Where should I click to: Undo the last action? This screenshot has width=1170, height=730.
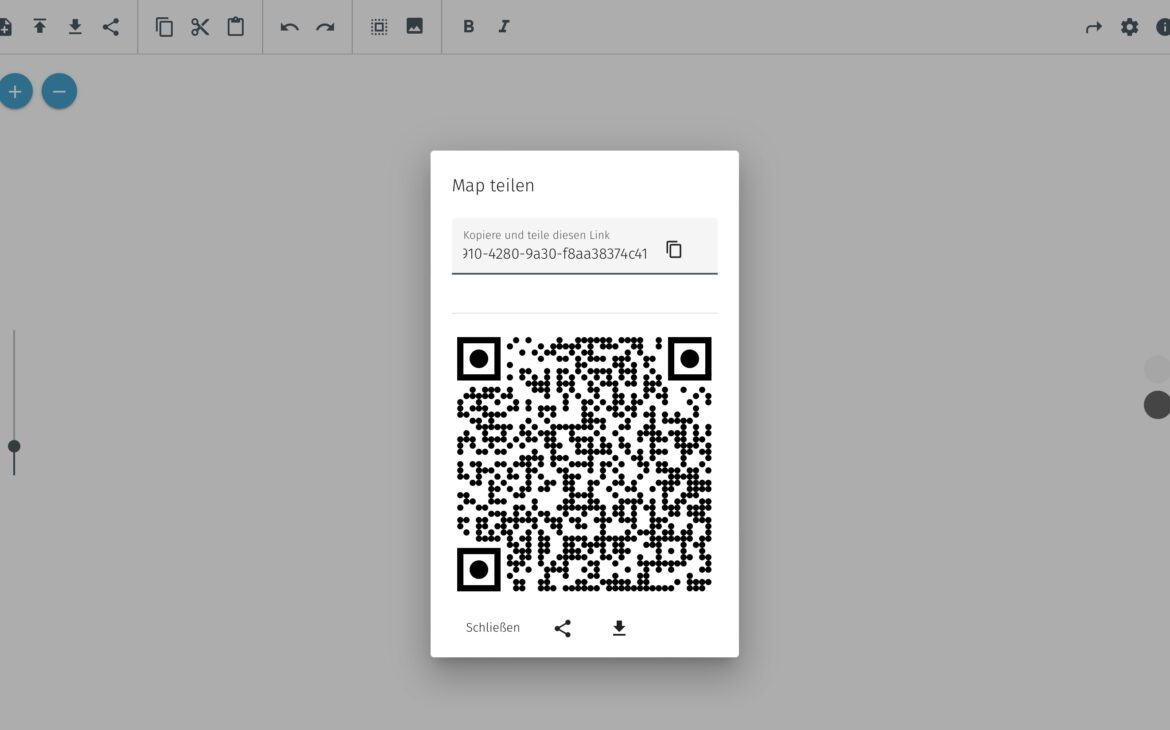290,28
